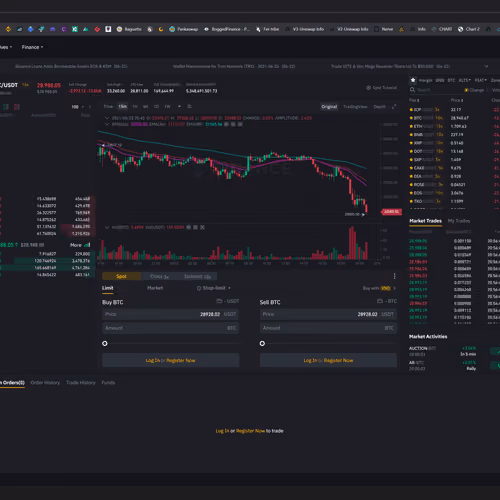Switch the chart to Original view
Image resolution: width=500 pixels, height=500 pixels.
(329, 107)
